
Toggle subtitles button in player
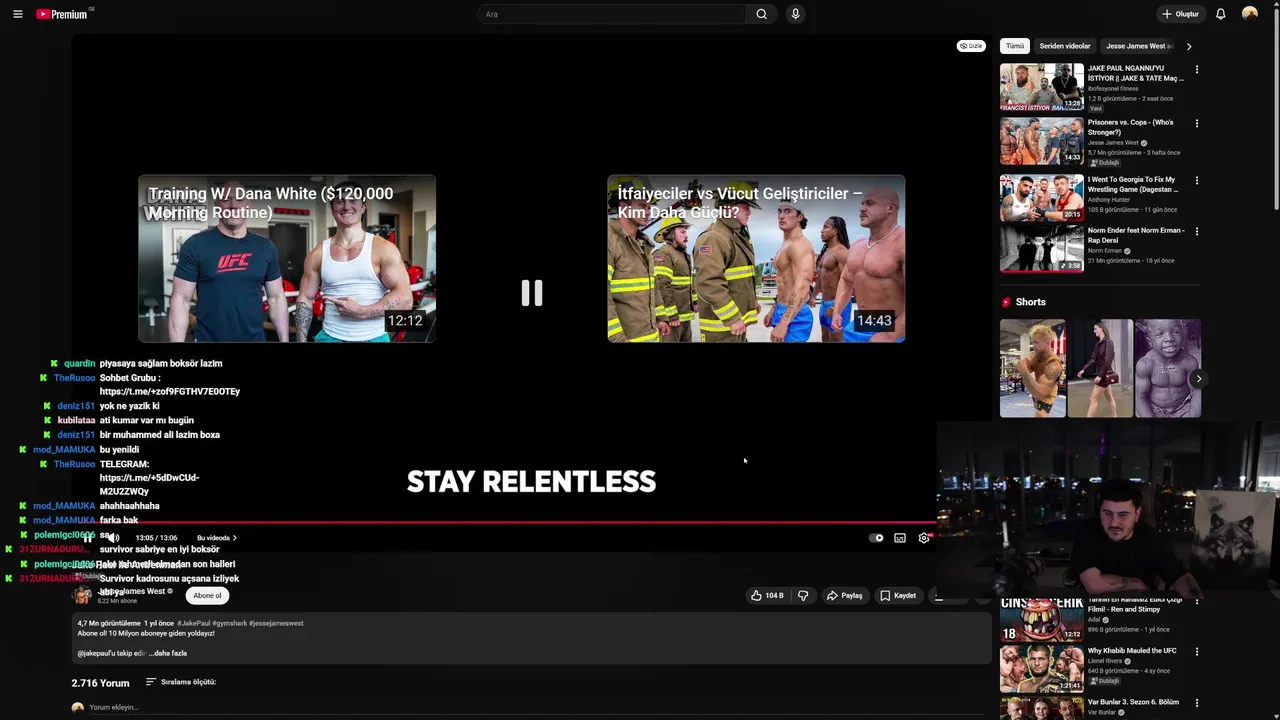[x=900, y=538]
